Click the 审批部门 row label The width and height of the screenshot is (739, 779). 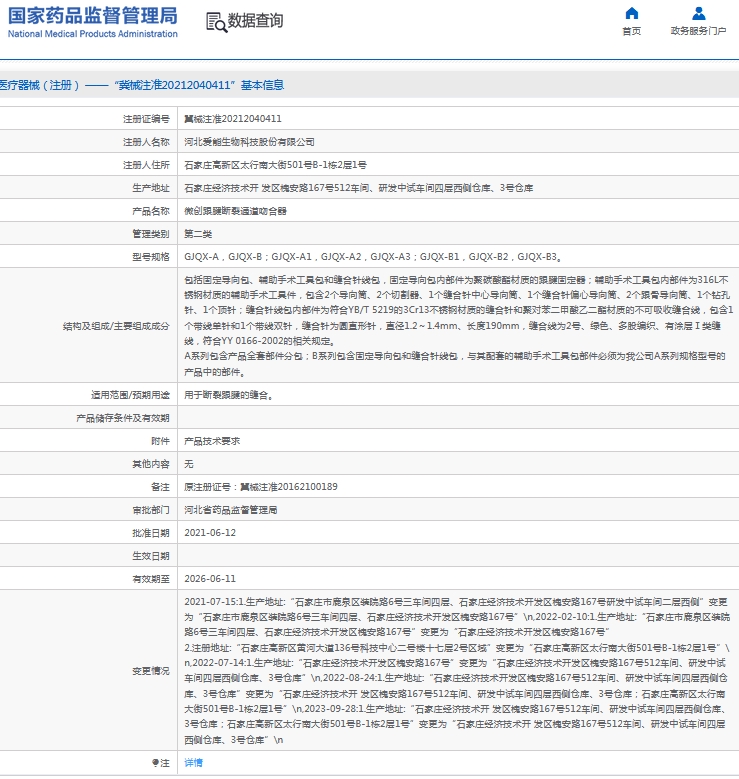(x=151, y=510)
